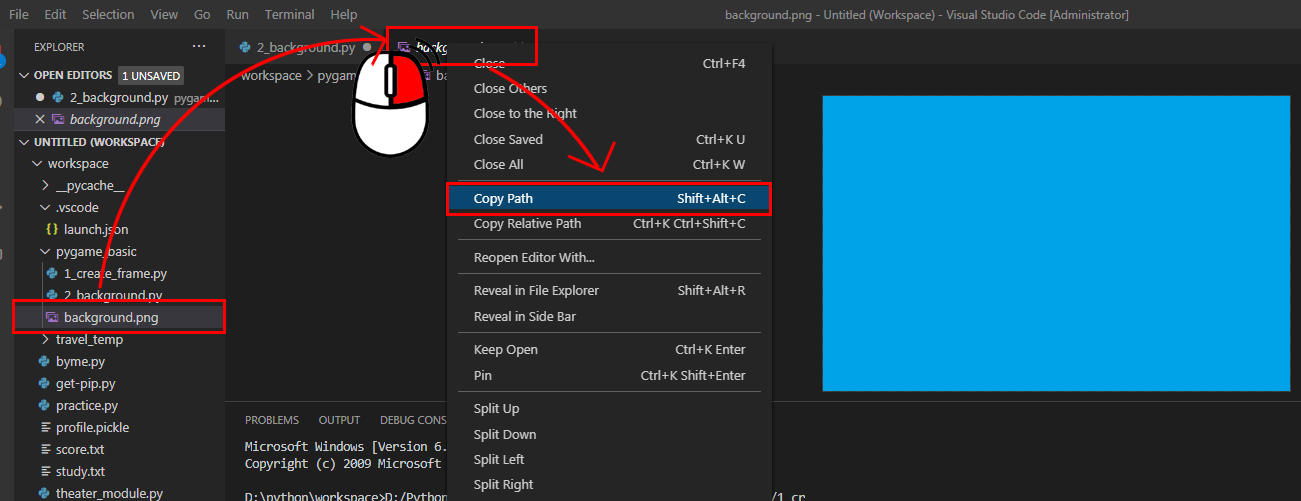Switch to the DEBUG CONSOLE panel tab
1301x501 pixels.
click(413, 420)
